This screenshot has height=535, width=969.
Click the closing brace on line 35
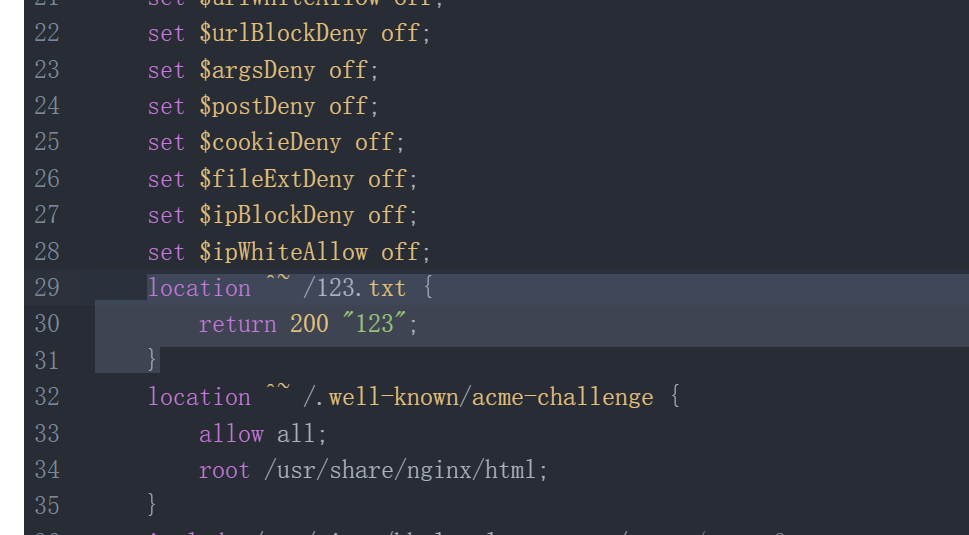coord(152,505)
